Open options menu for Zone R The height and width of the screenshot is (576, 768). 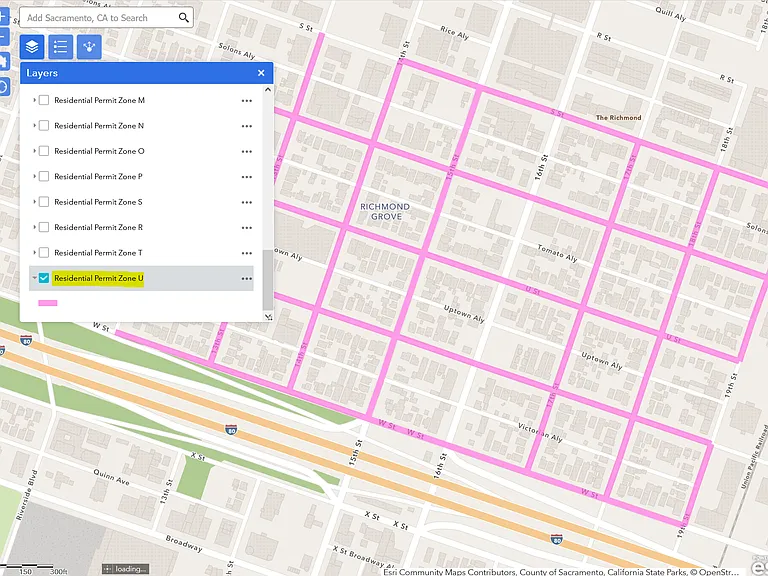247,228
